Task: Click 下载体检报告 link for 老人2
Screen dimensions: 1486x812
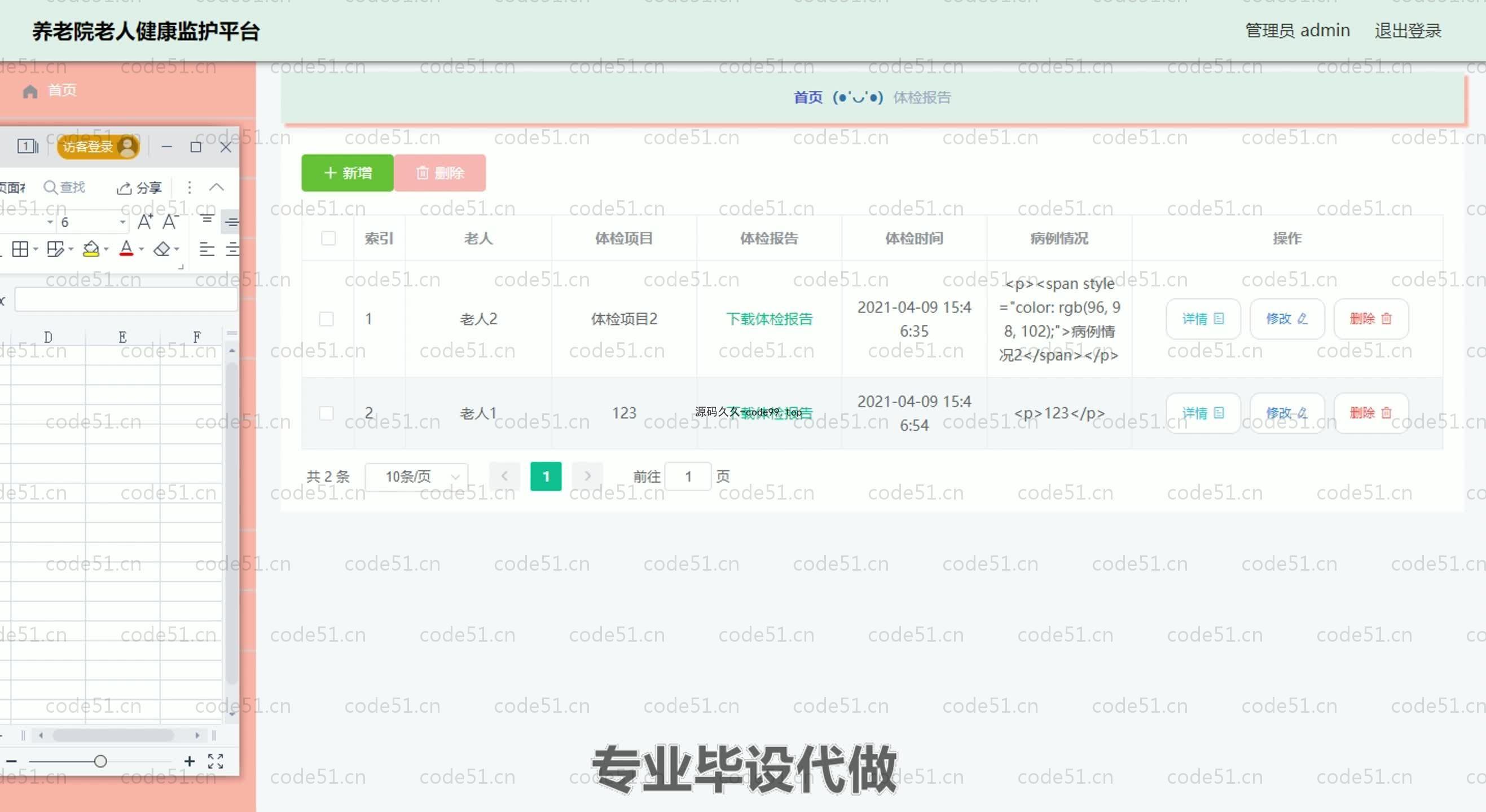Action: point(769,319)
